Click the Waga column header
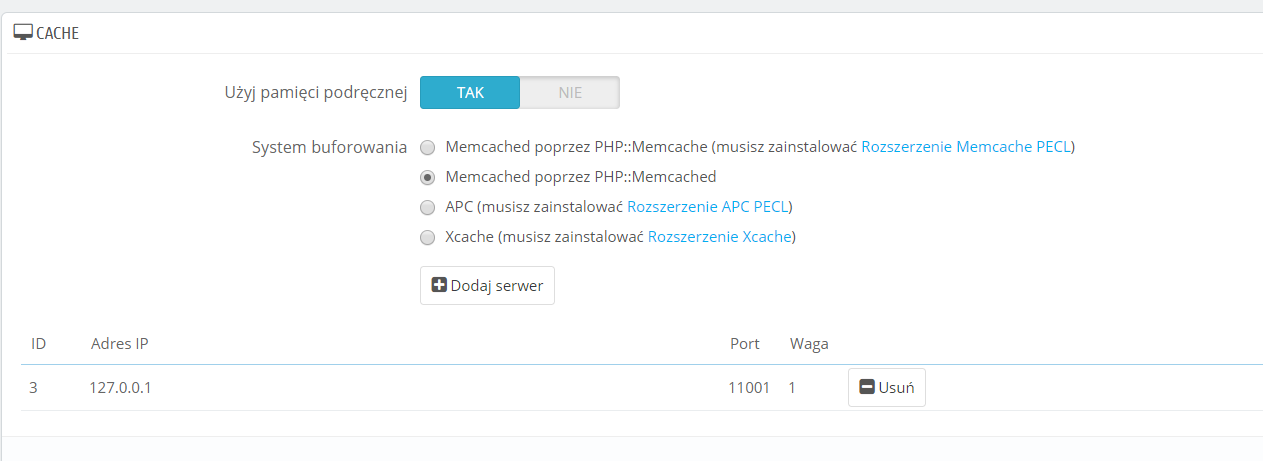The width and height of the screenshot is (1263, 461). pos(808,344)
